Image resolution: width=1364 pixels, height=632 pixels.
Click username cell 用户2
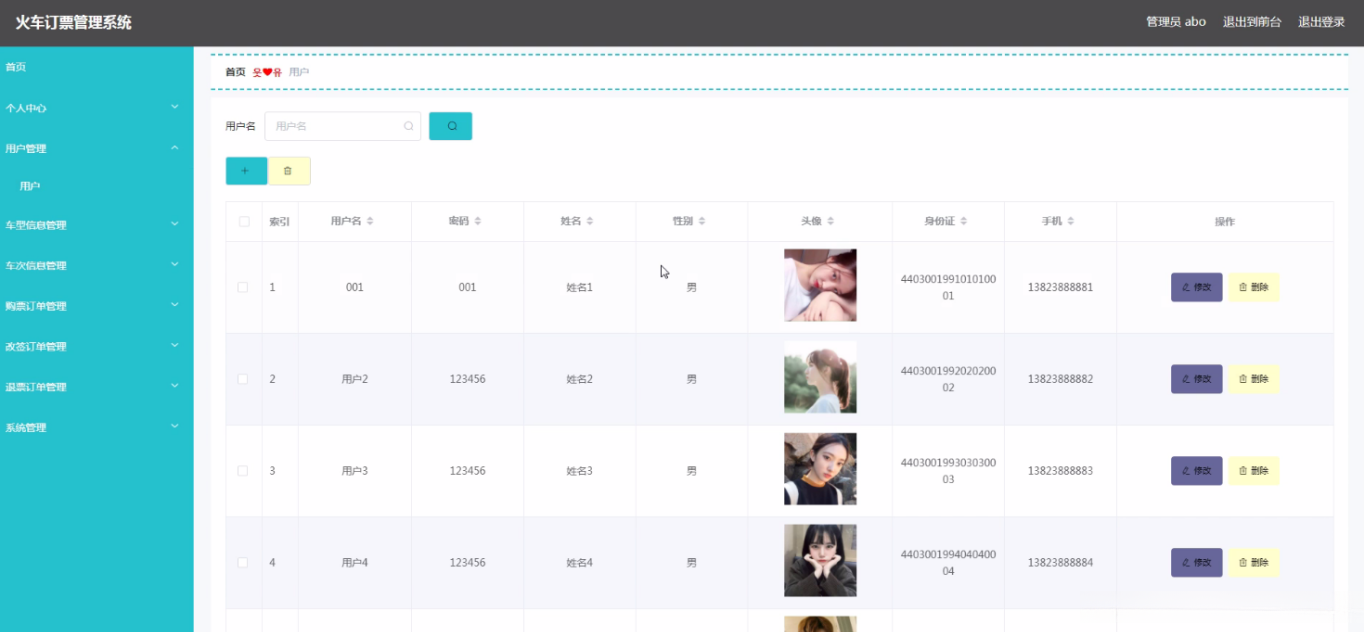[355, 379]
